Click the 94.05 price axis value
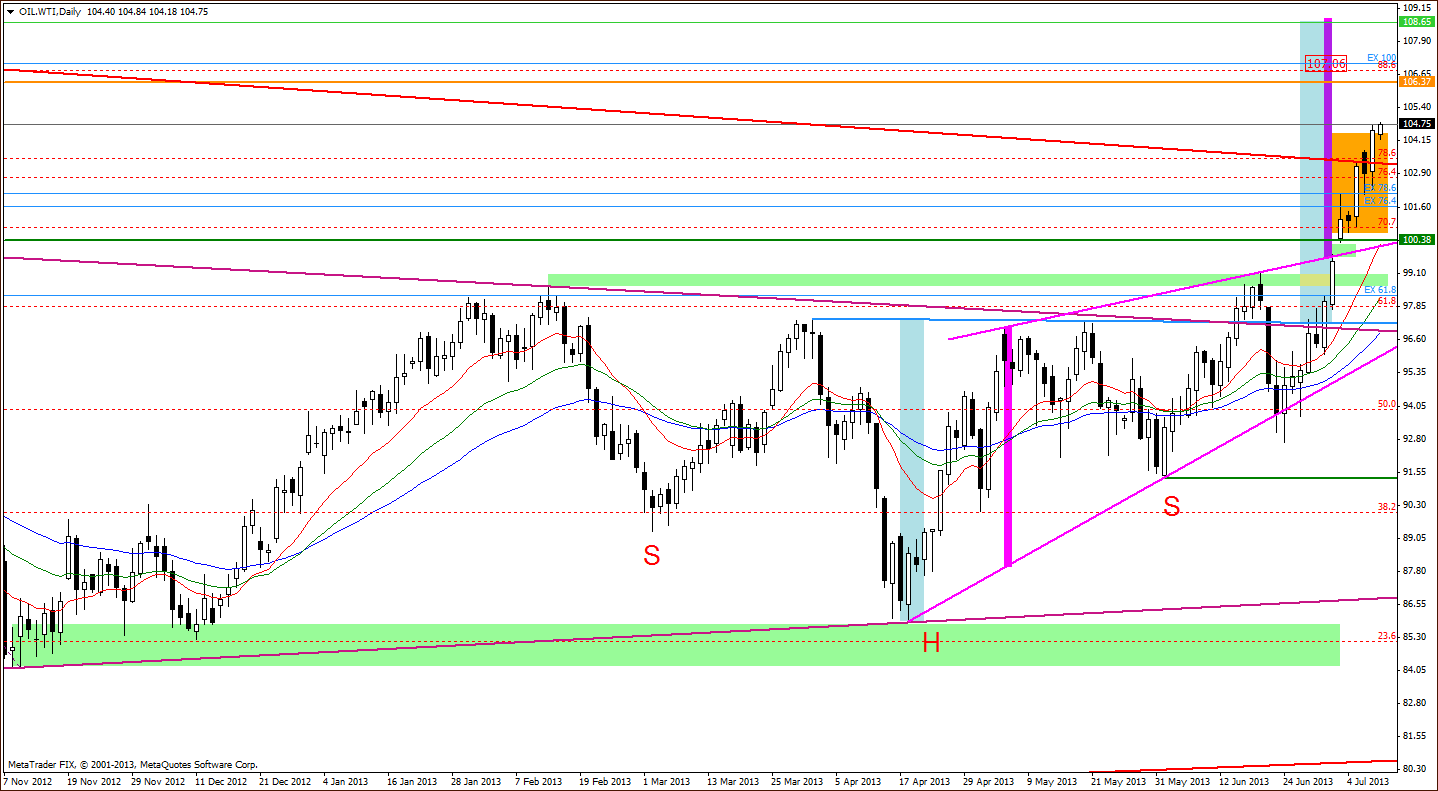Viewport: 1438px width, 791px height. pyautogui.click(x=1417, y=405)
